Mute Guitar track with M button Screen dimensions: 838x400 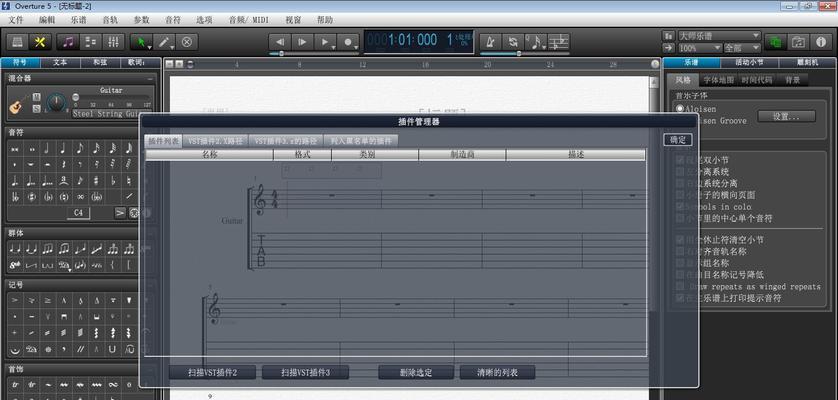click(x=36, y=97)
